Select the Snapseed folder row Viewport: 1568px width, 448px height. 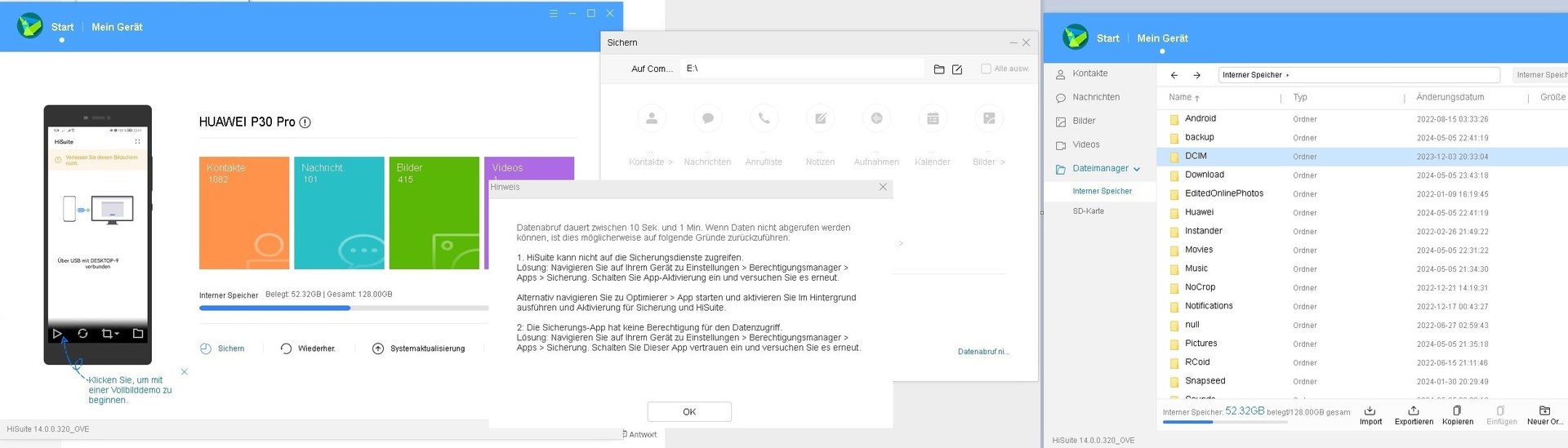[1362, 381]
